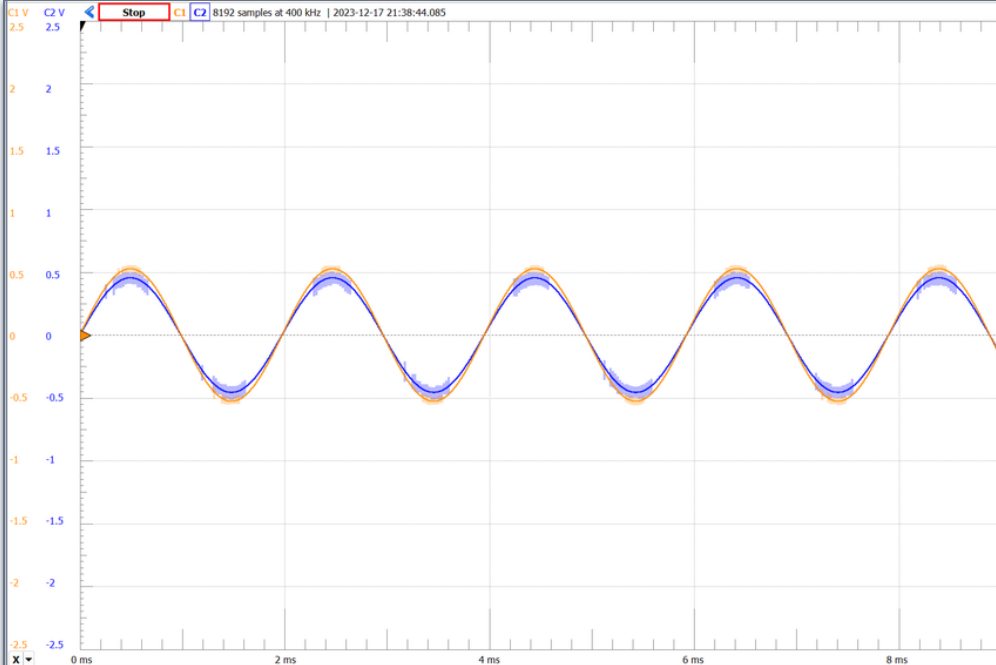
Task: Click the orange 2.5 value on C1 axis
Action: pyautogui.click(x=16, y=27)
